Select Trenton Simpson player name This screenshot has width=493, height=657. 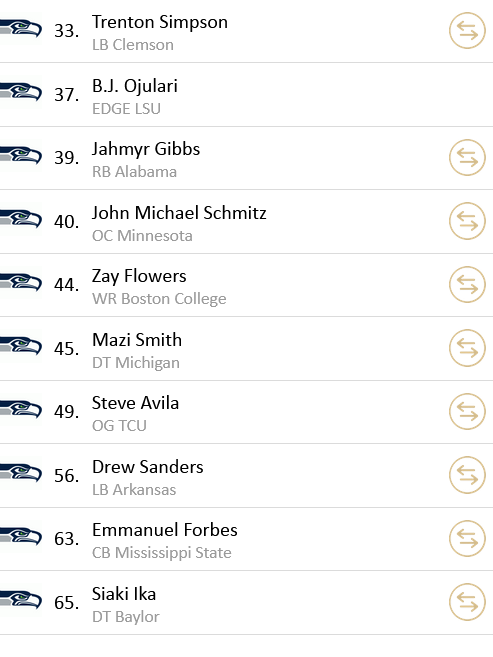(x=160, y=23)
